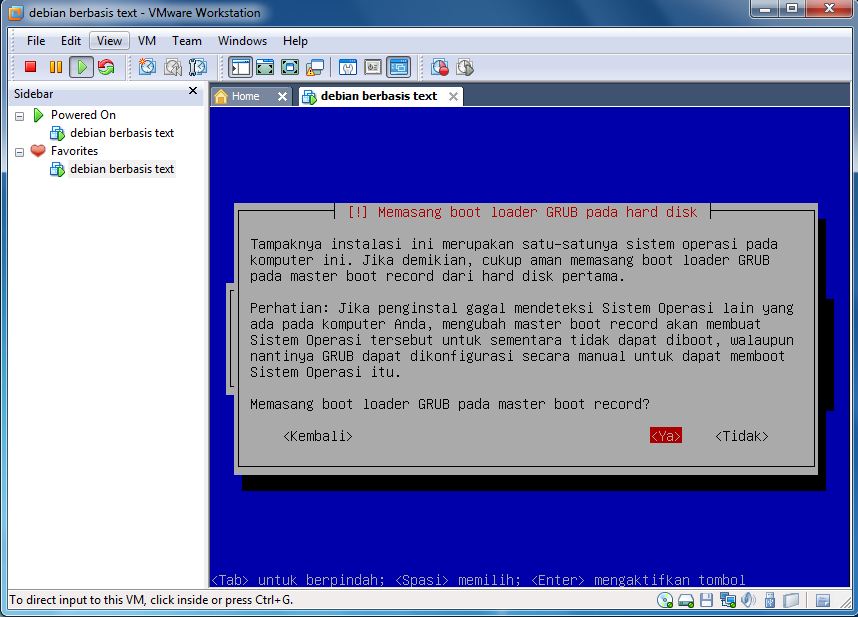
Task: Open the snapshot manager toolbar icon
Action: click(198, 67)
